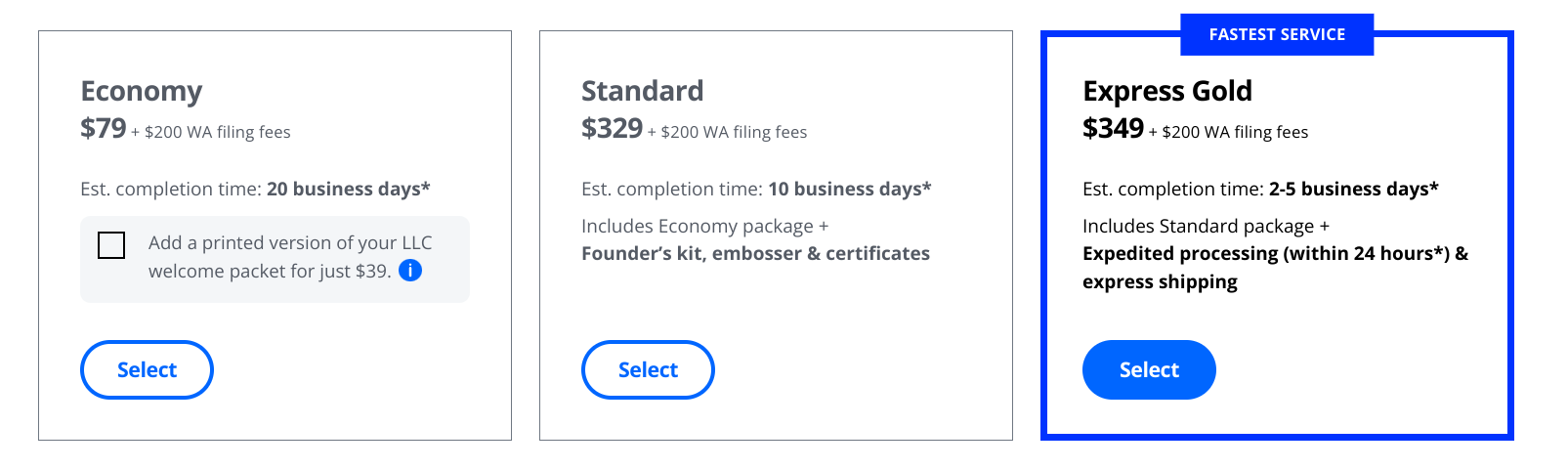Click the printed welcome packet label text
This screenshot has height=469, width=1568.
290,257
